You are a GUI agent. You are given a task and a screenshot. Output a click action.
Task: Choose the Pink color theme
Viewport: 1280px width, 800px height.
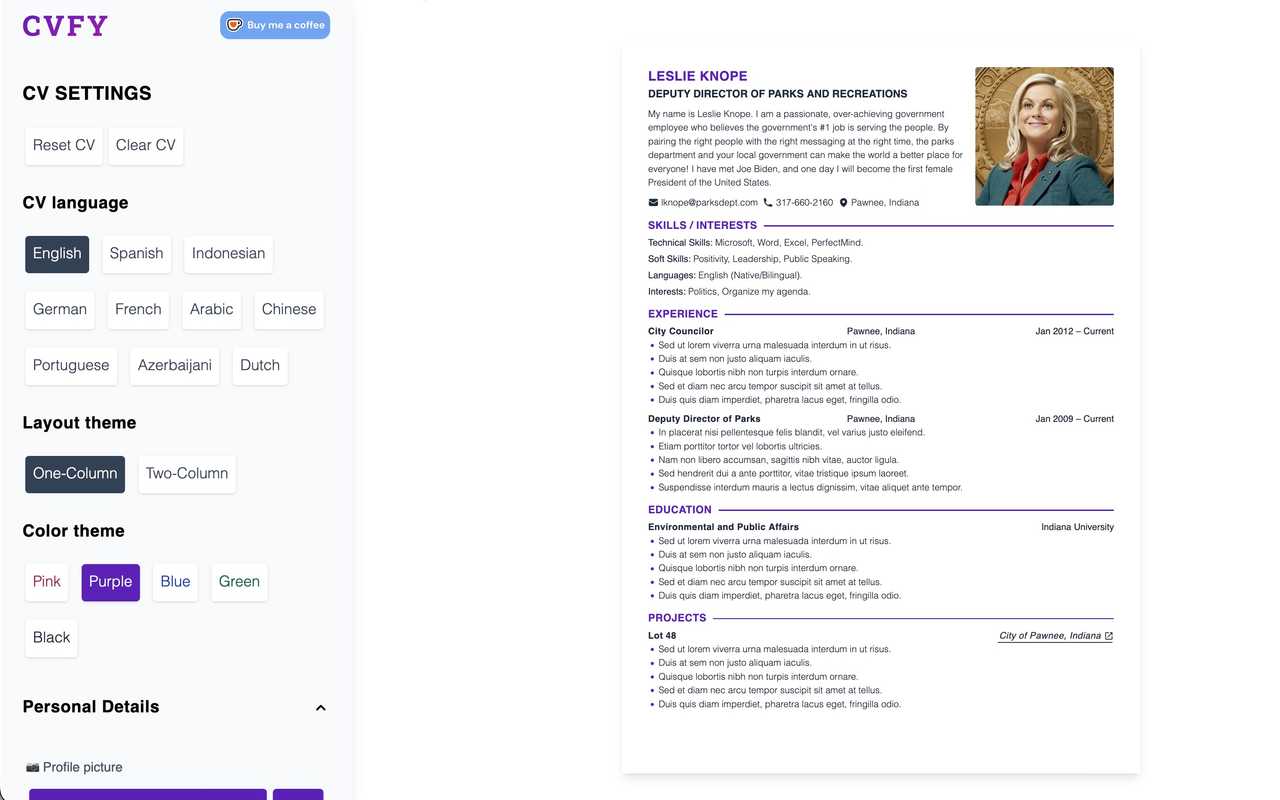coord(47,582)
